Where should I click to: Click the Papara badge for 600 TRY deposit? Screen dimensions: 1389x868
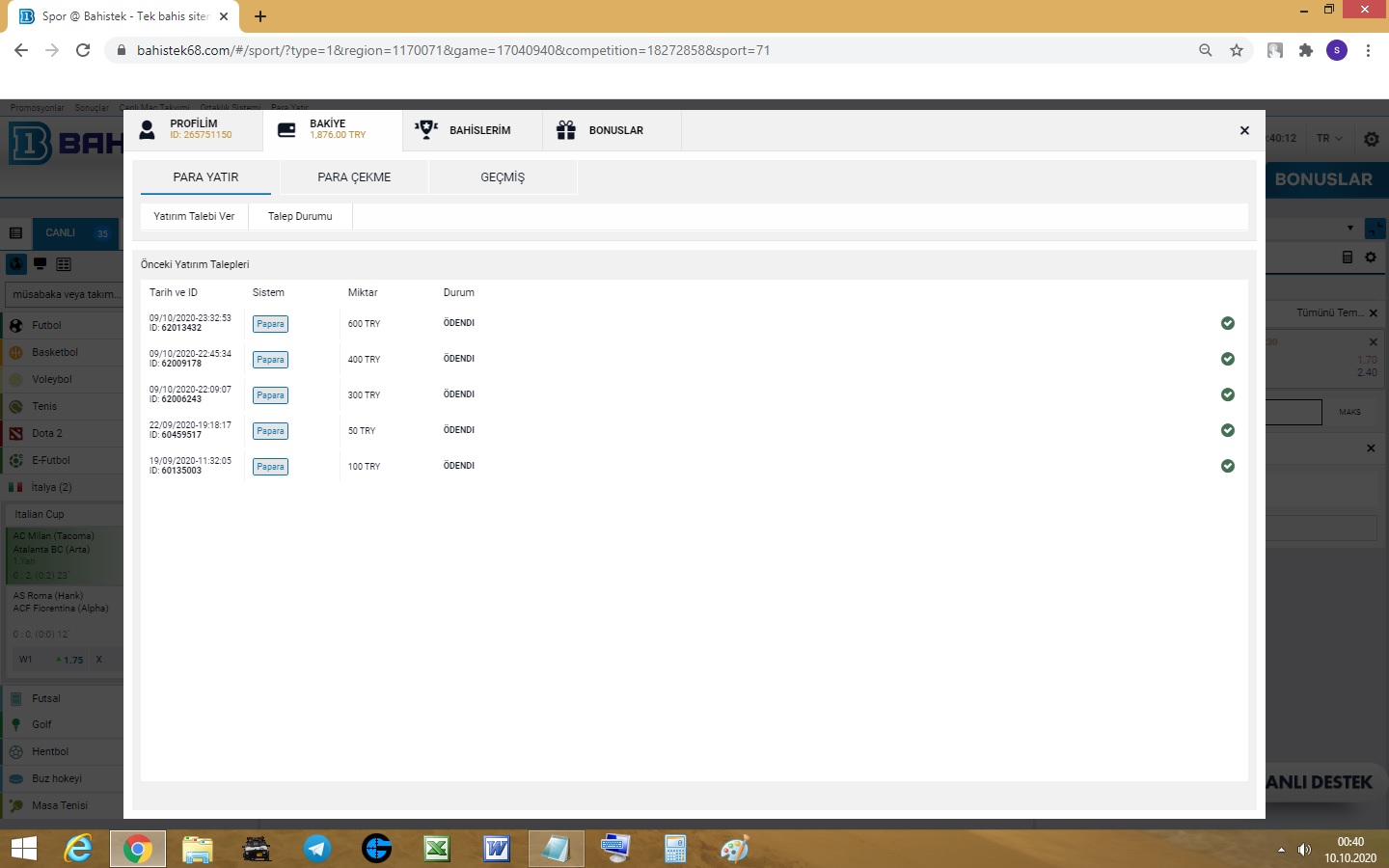click(x=270, y=324)
